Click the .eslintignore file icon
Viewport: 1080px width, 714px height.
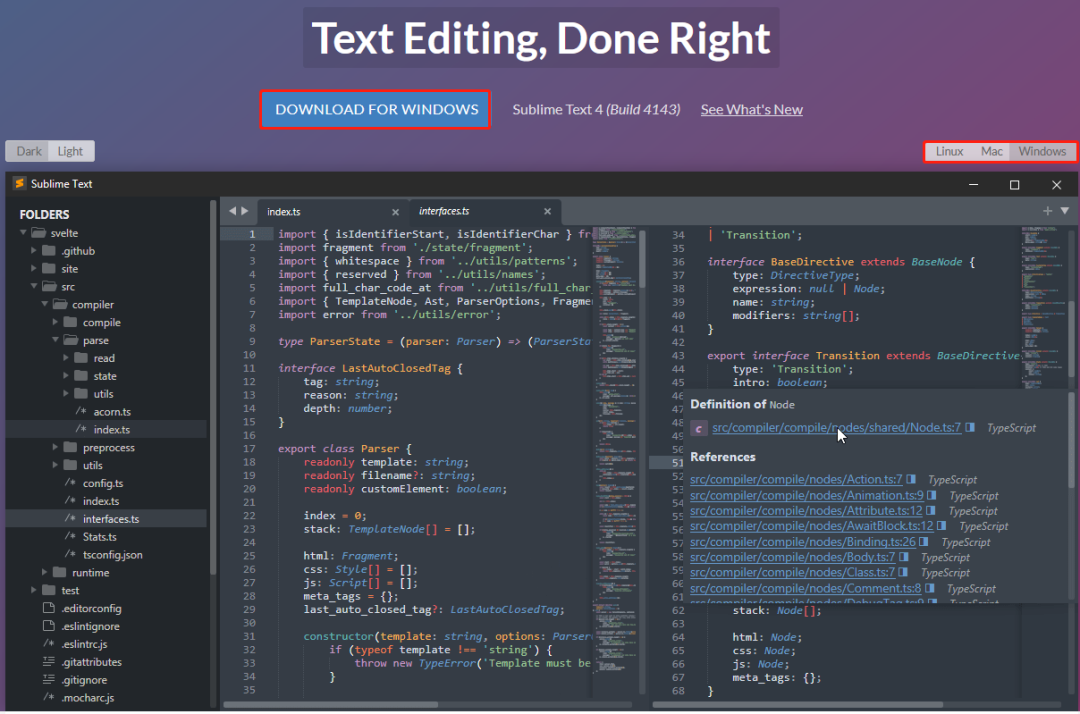pyautogui.click(x=48, y=626)
